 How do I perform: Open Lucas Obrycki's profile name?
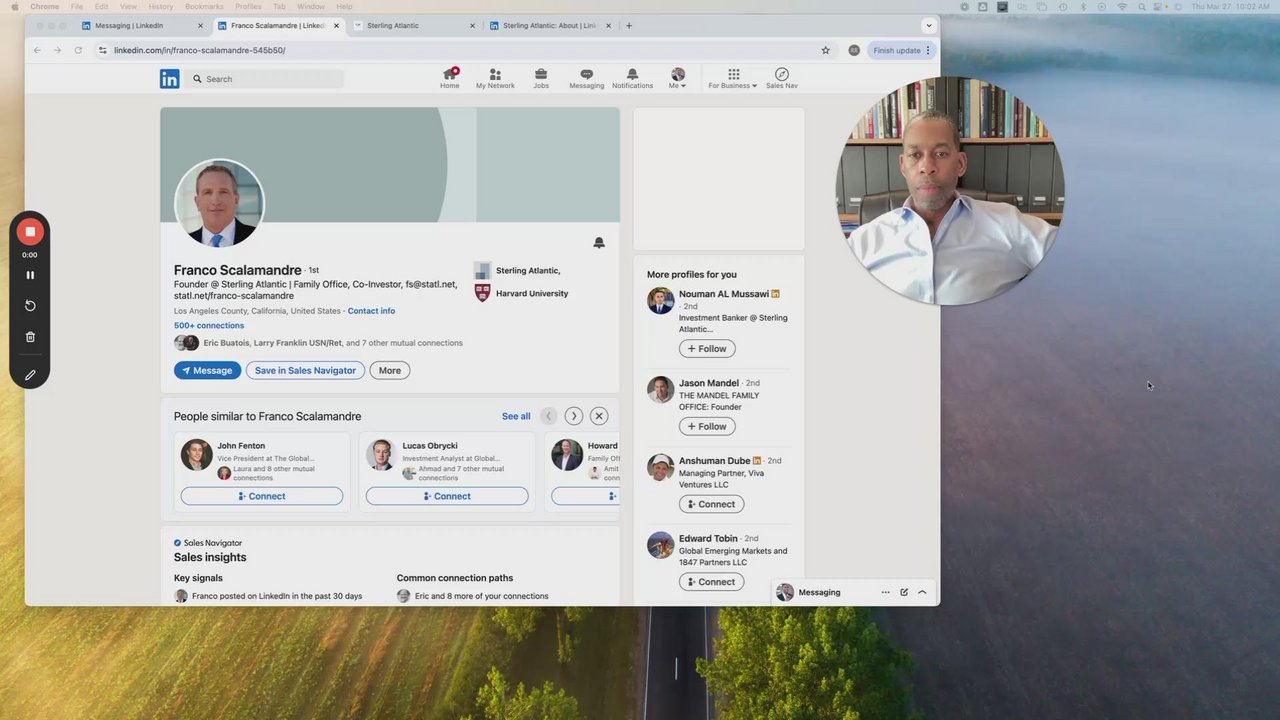click(430, 446)
